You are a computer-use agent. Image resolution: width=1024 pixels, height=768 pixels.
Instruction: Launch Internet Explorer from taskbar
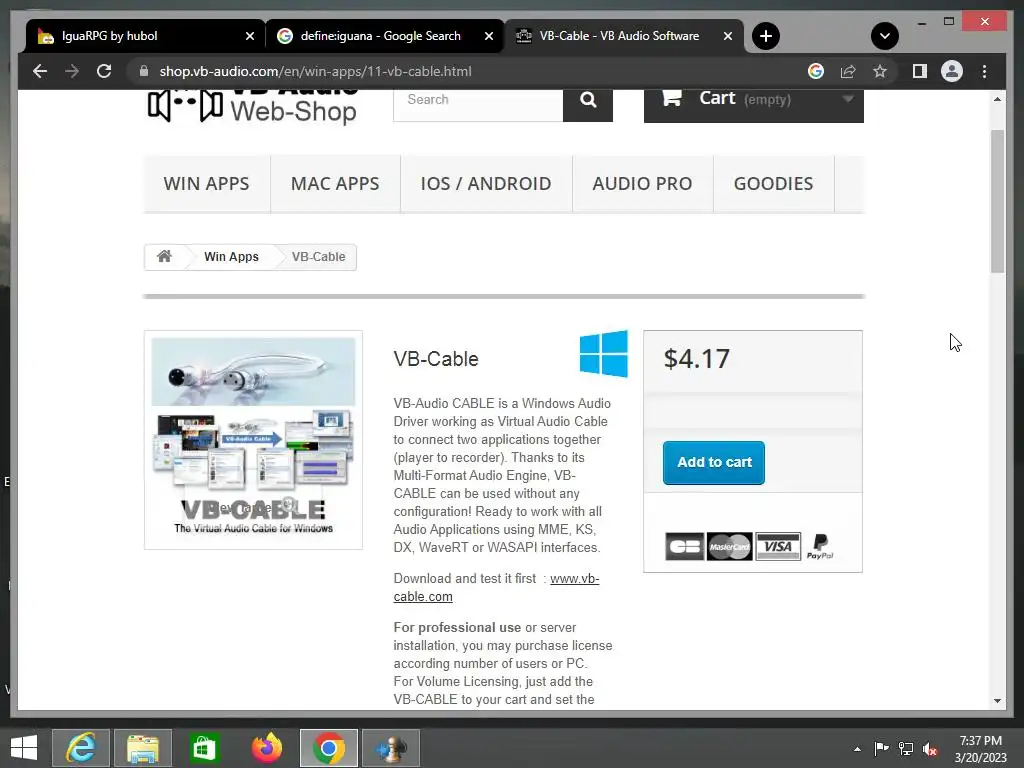click(80, 748)
